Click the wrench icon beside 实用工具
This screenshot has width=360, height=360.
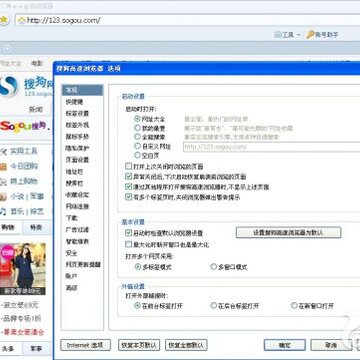3,152
